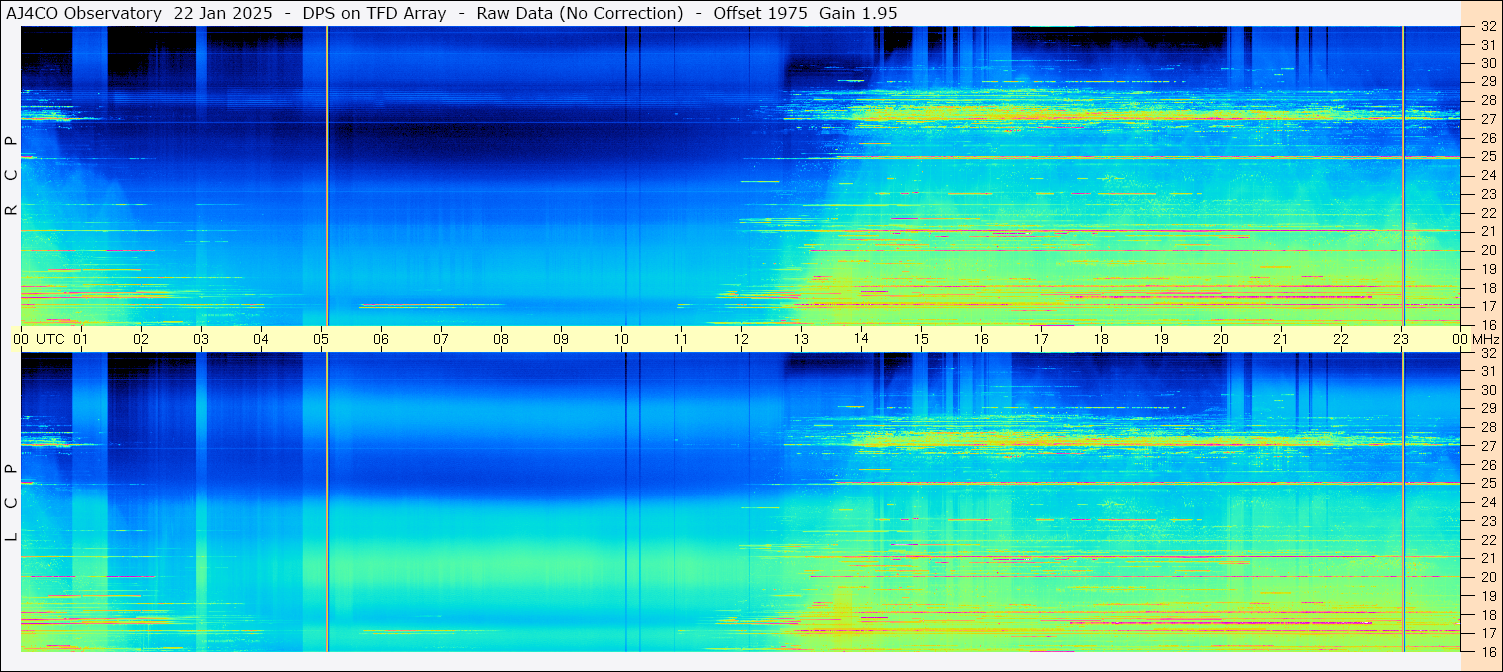Click the RCP panel vertical label
This screenshot has width=1503, height=672.
pyautogui.click(x=12, y=176)
